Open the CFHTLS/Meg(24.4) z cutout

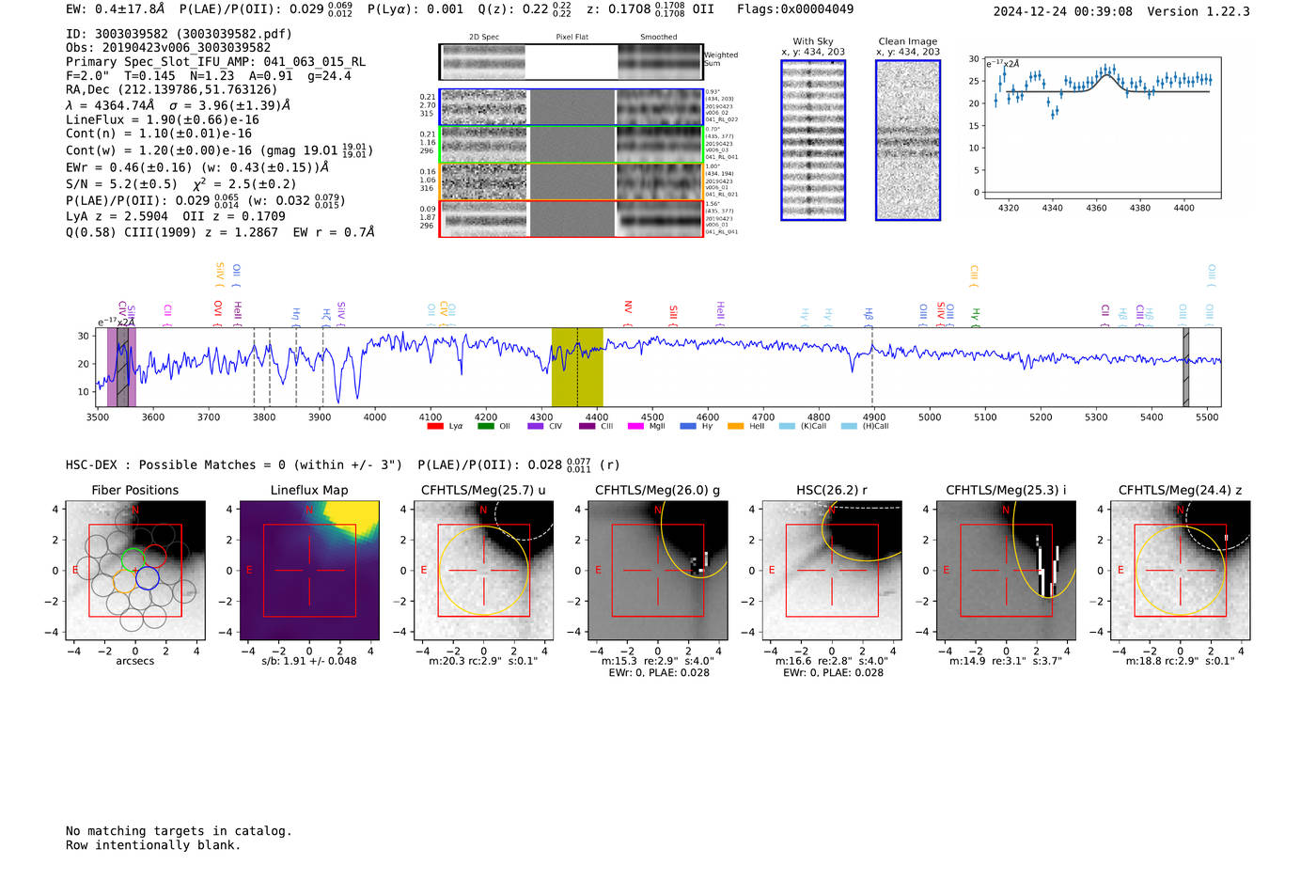(x=1180, y=571)
